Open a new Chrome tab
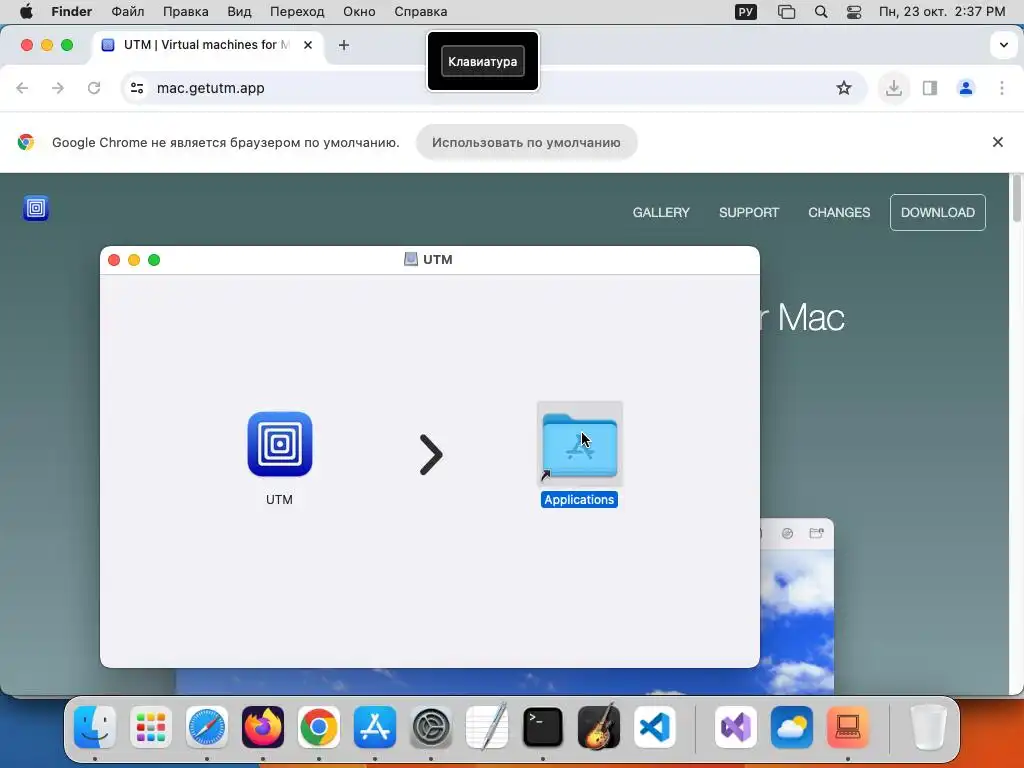This screenshot has height=768, width=1024. 344,45
